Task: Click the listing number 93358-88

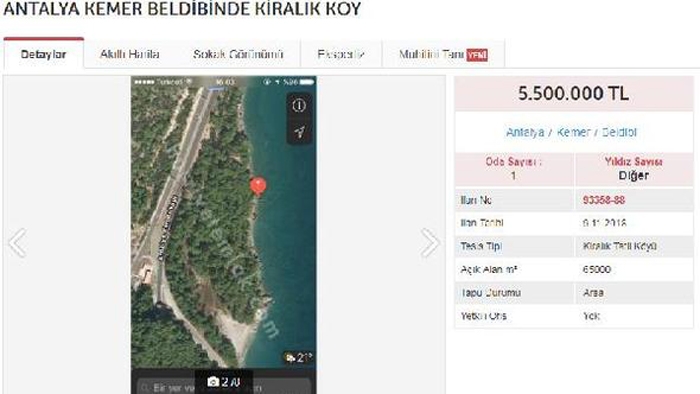Action: [604, 200]
